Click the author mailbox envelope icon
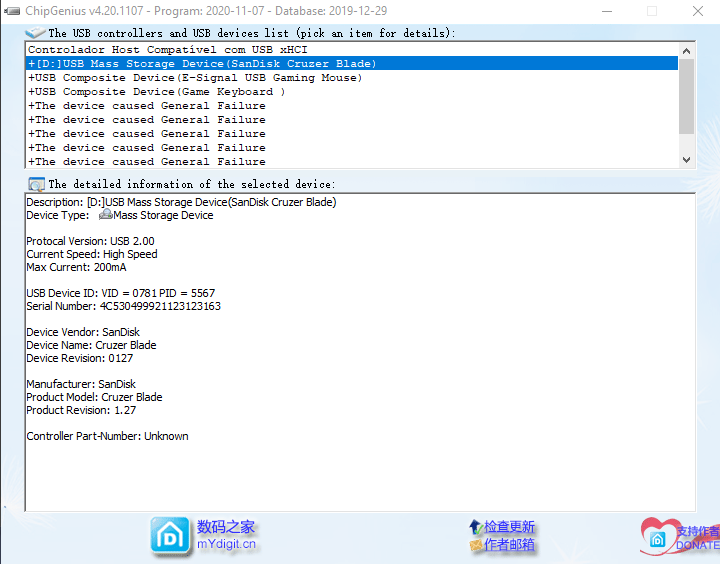The width and height of the screenshot is (720, 564). point(476,545)
